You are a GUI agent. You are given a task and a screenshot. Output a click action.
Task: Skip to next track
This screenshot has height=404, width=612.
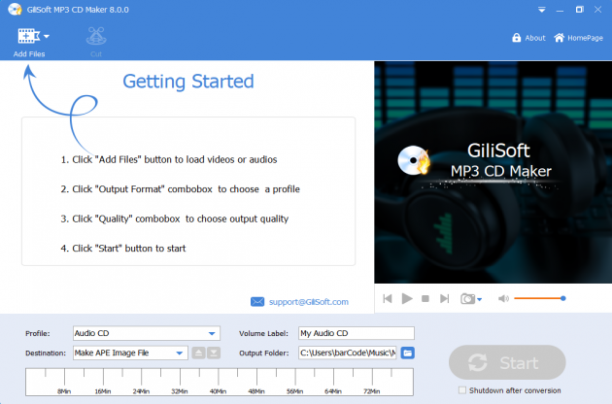(x=445, y=299)
